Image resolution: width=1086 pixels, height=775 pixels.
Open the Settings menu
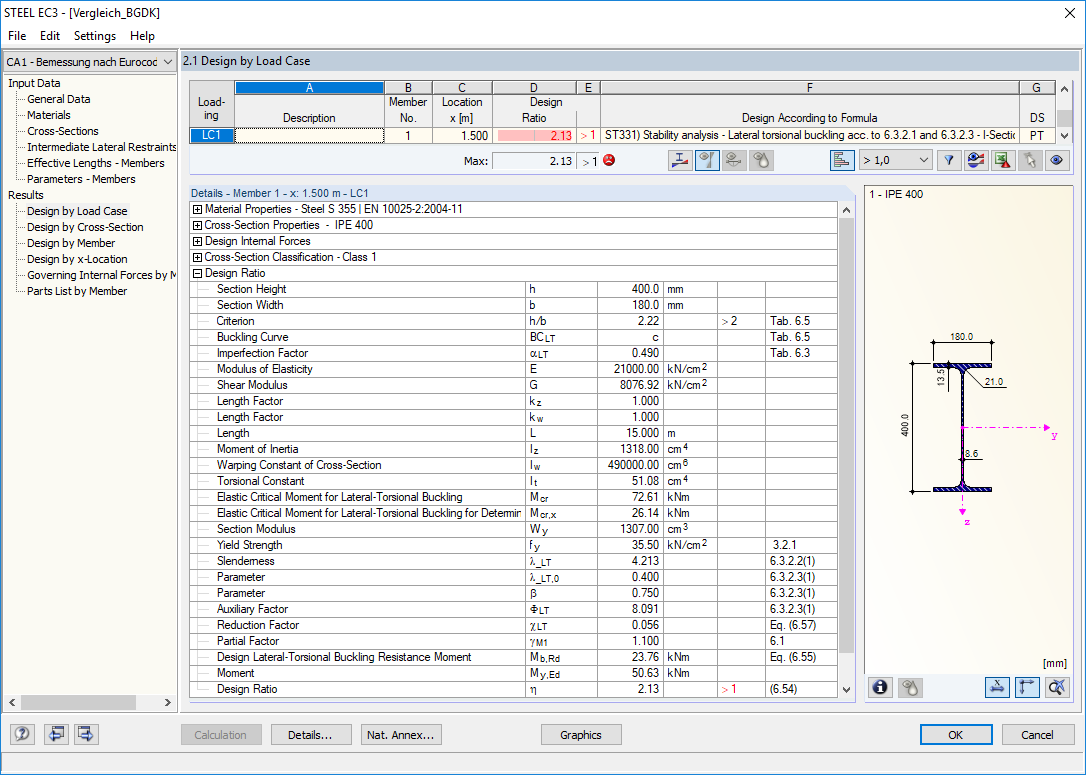[95, 36]
